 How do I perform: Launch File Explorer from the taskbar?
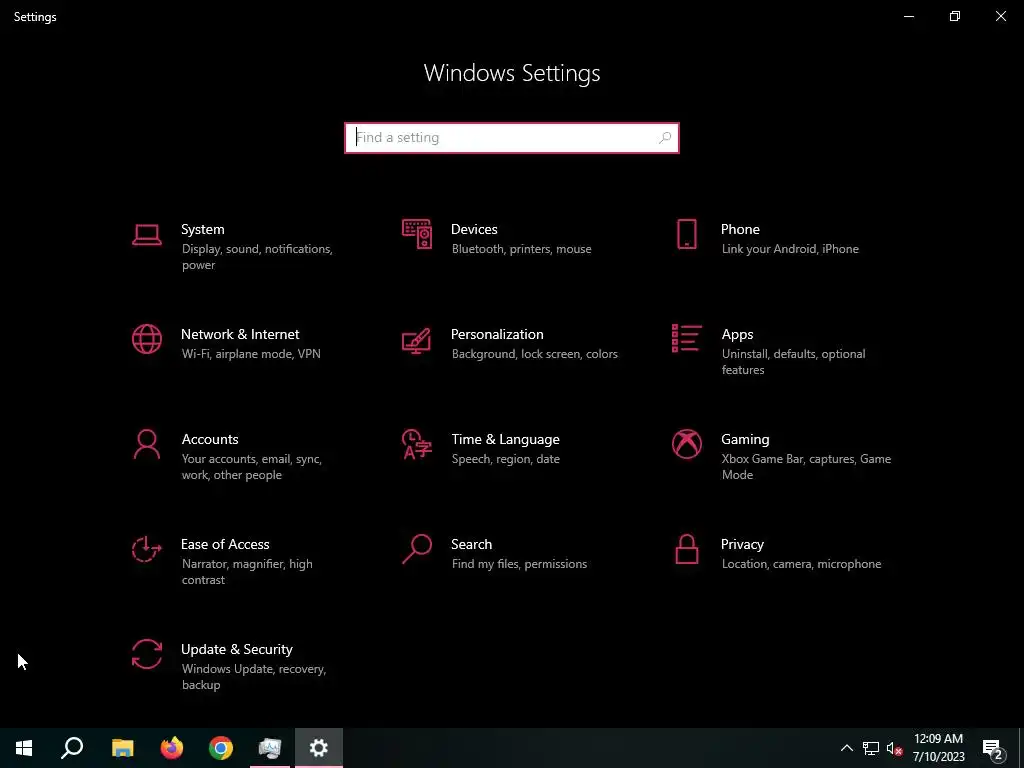[122, 748]
